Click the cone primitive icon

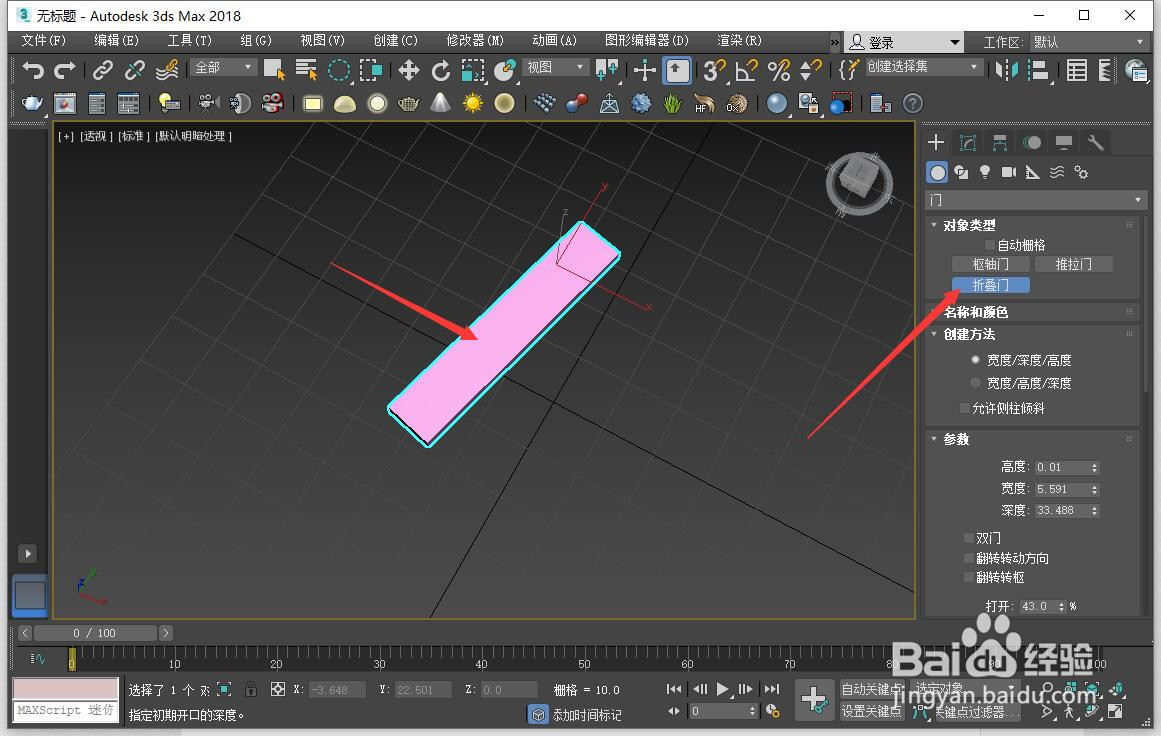tap(441, 103)
